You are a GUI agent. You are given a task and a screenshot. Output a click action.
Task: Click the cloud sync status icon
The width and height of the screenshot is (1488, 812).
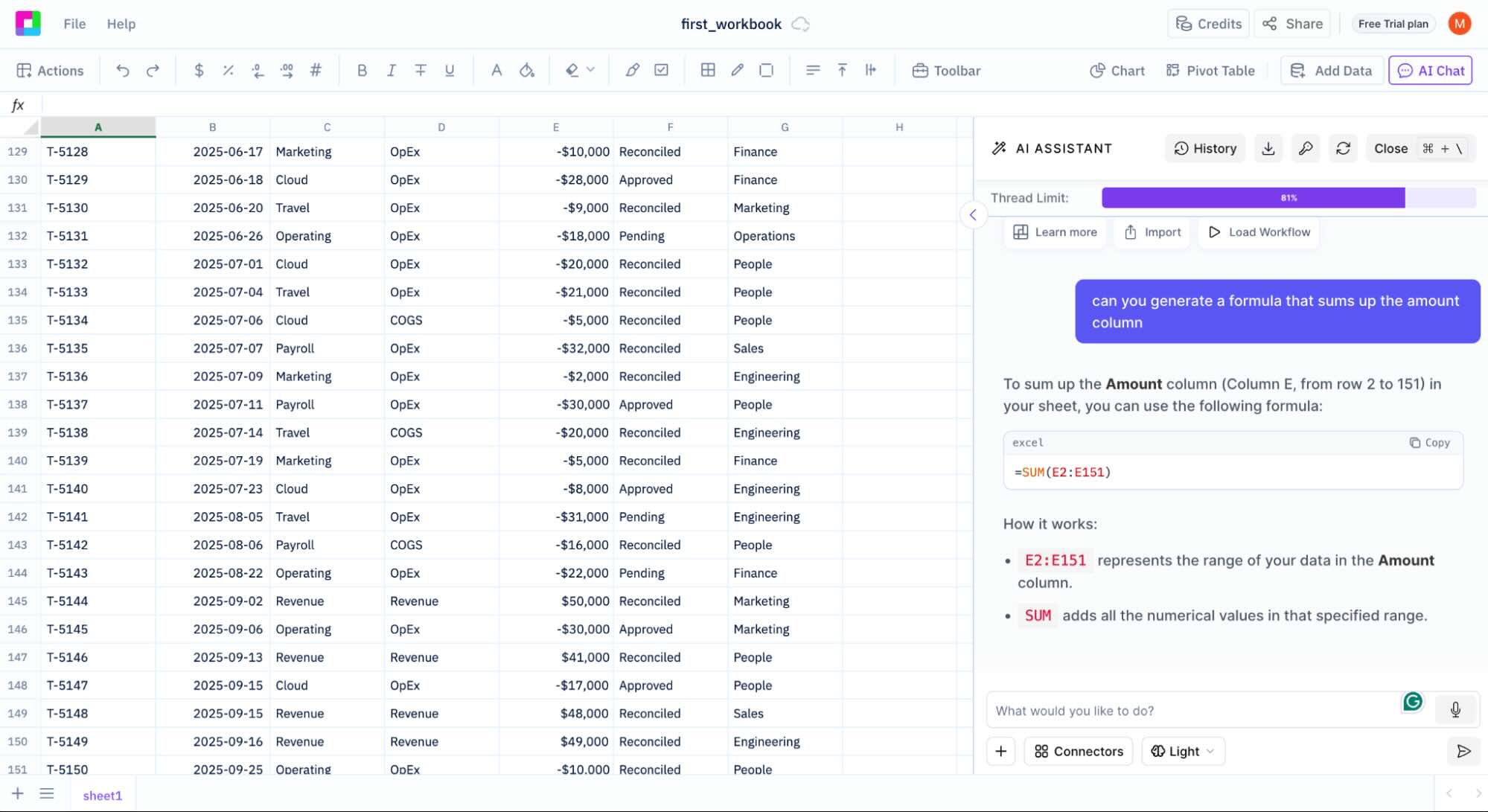coord(800,24)
